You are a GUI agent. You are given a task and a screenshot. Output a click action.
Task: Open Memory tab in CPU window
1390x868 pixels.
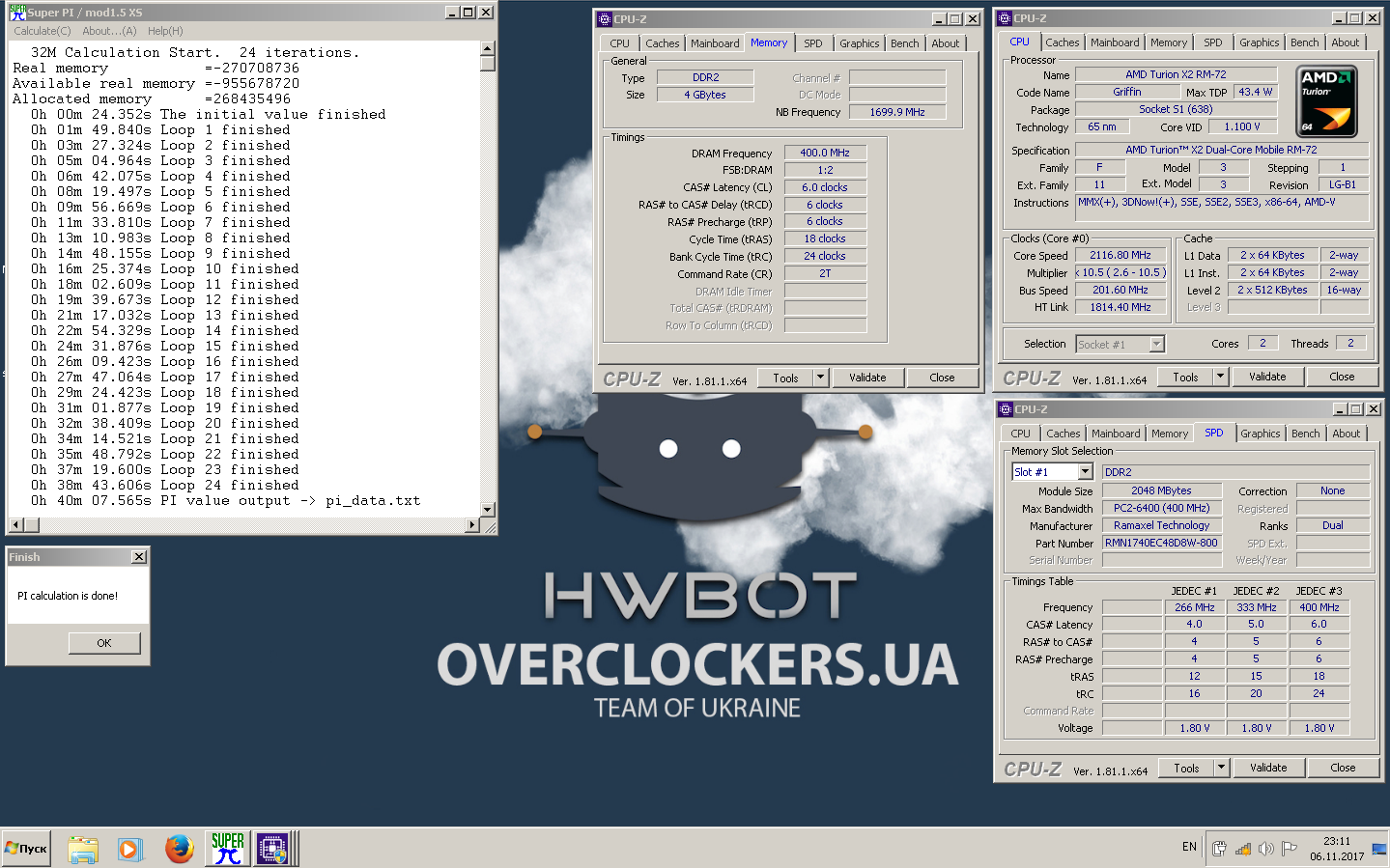coord(1169,42)
